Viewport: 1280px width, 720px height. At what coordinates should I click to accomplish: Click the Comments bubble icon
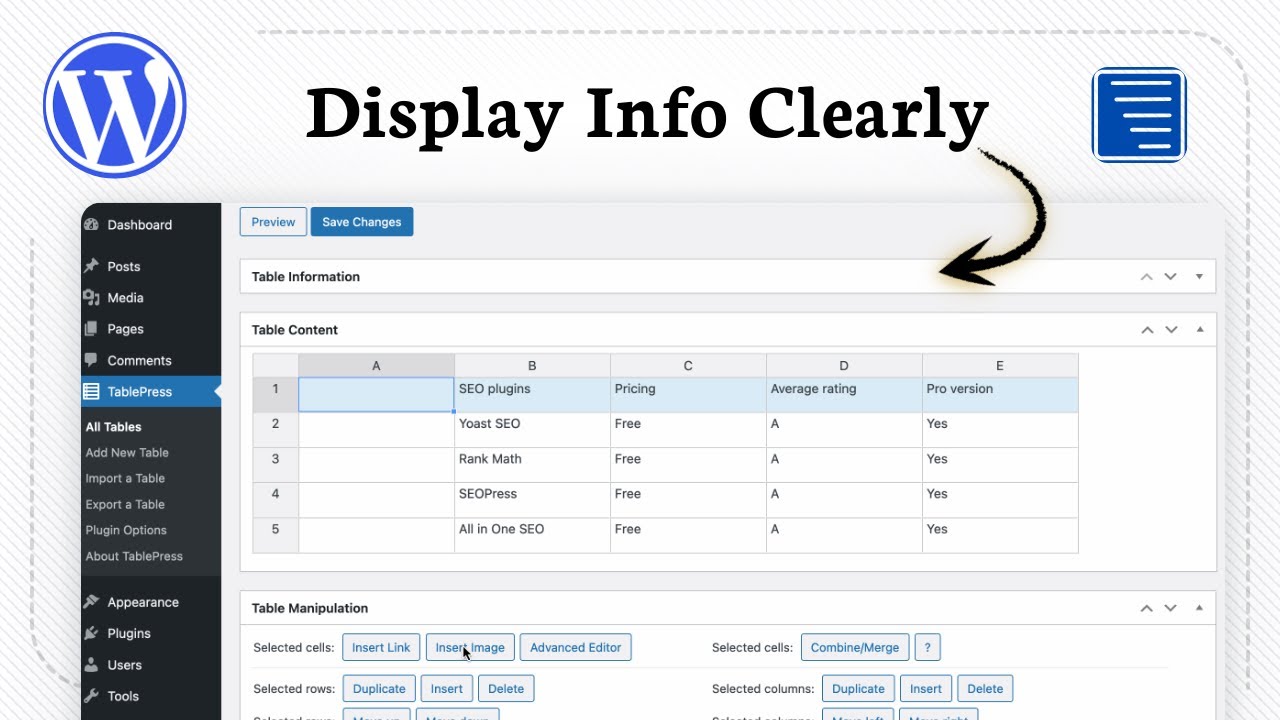point(91,360)
